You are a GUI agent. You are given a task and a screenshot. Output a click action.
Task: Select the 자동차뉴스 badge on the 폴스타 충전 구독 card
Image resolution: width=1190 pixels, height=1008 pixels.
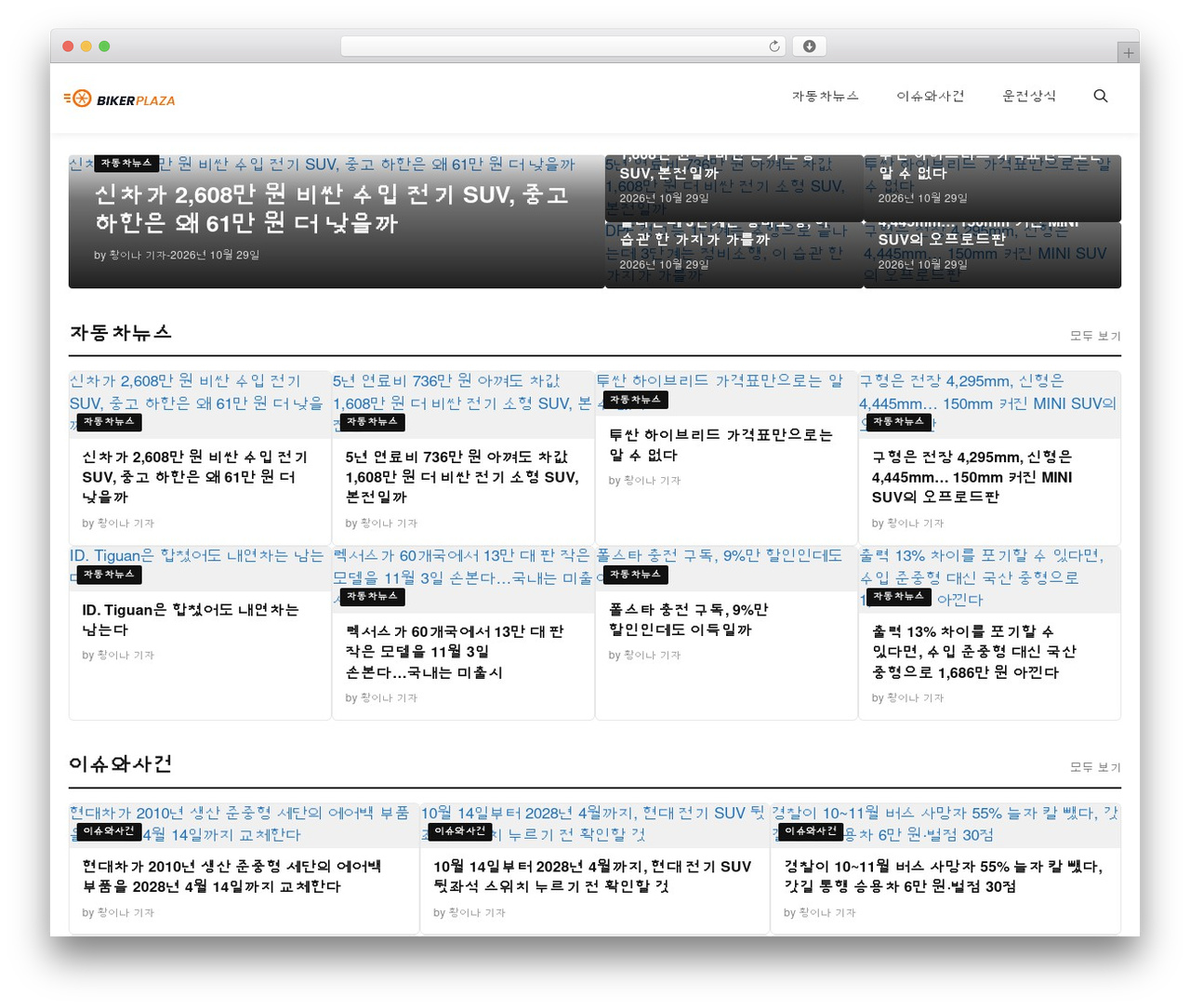635,575
